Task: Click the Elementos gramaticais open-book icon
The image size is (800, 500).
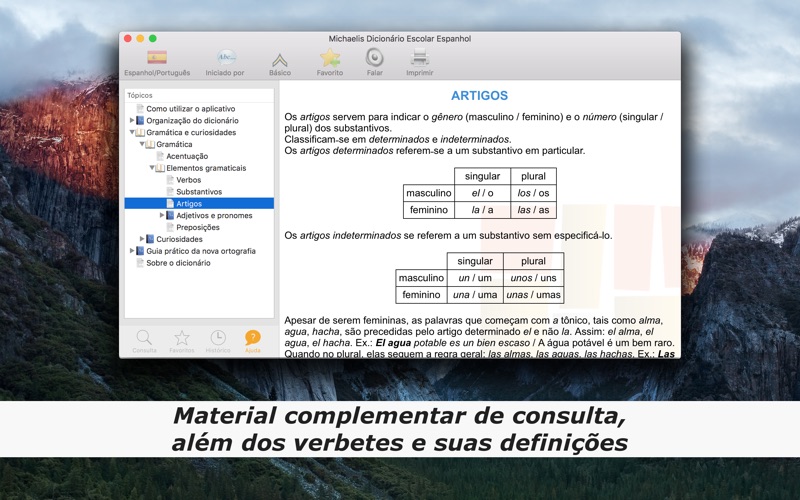Action: 160,168
